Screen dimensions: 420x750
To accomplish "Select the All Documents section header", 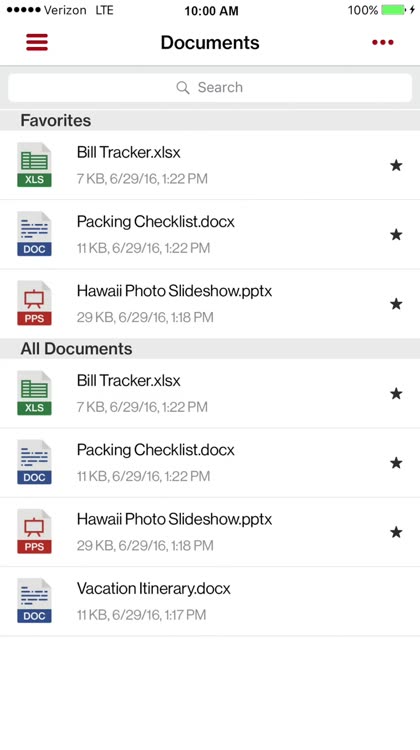I will (x=210, y=348).
